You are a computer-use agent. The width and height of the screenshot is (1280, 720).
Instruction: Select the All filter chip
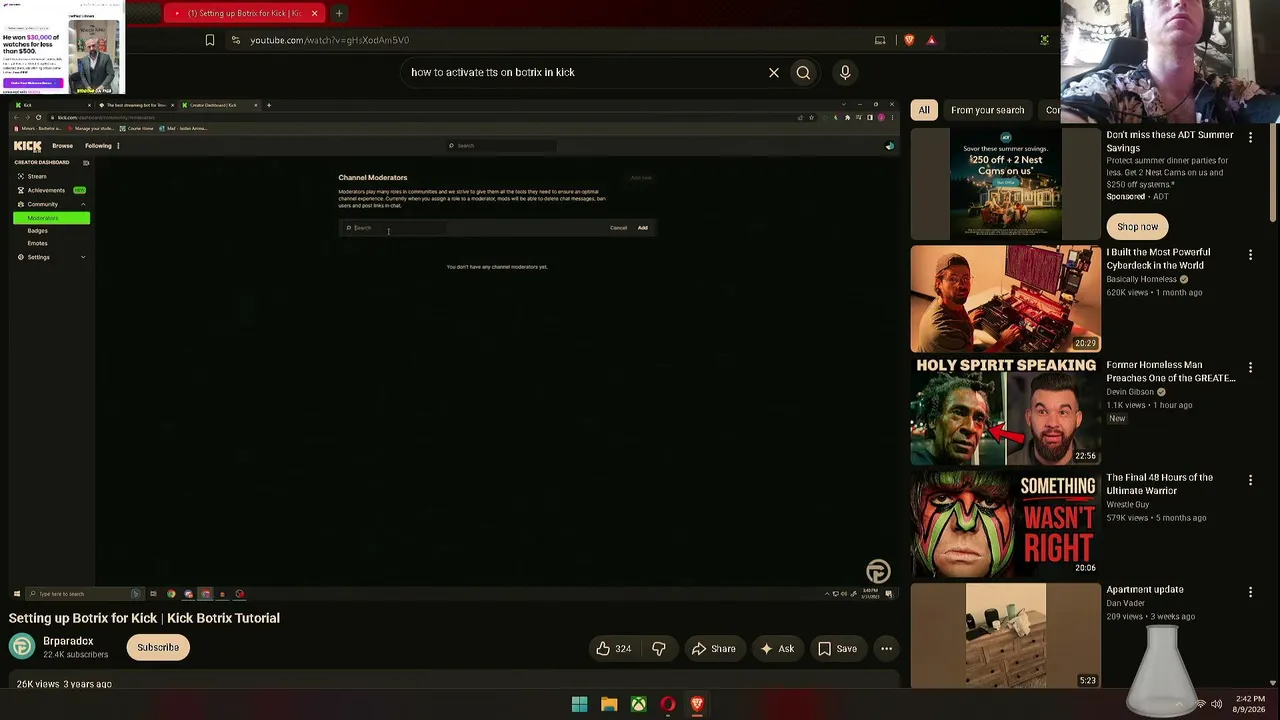pyautogui.click(x=924, y=110)
